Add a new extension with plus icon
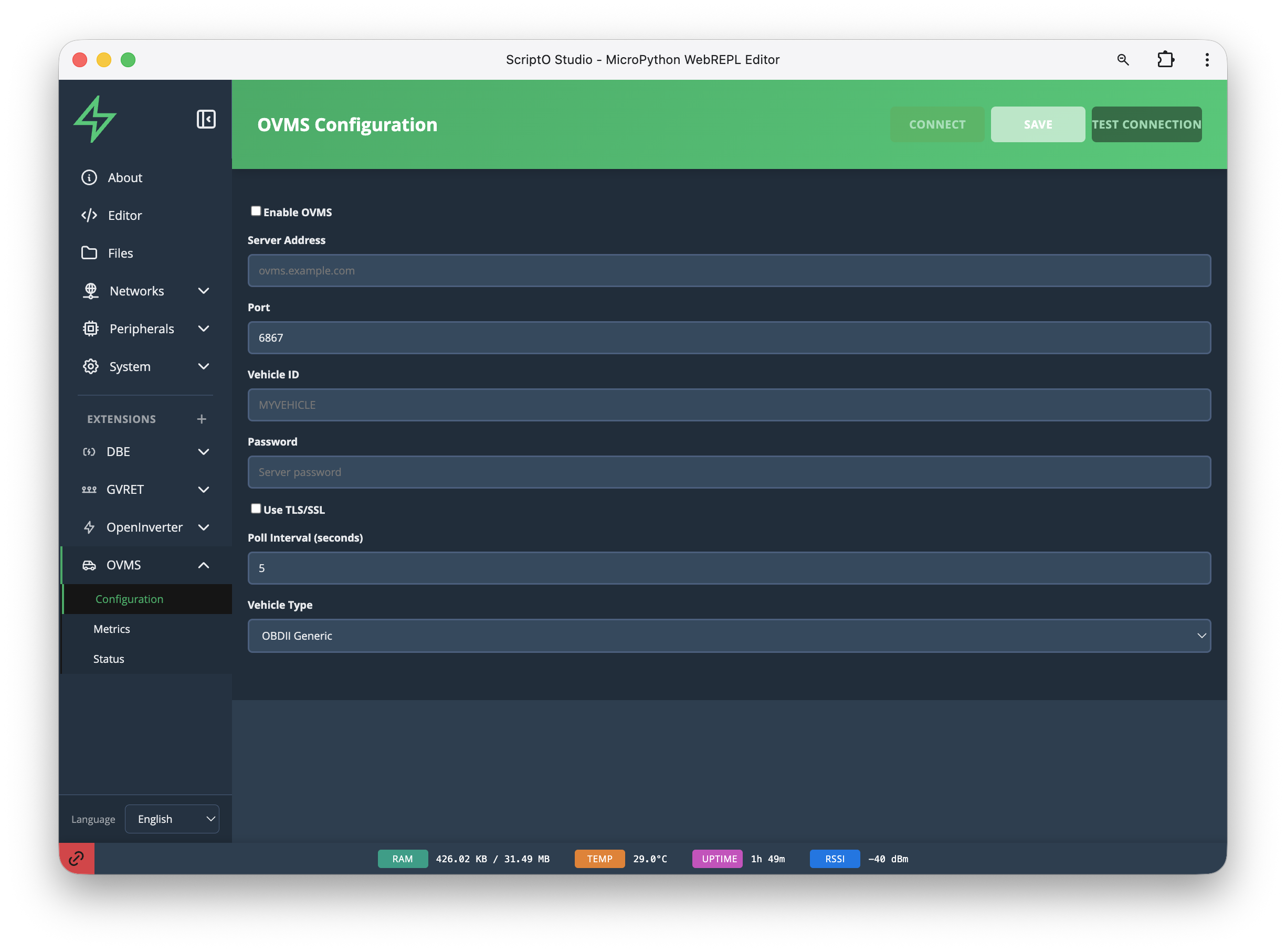The width and height of the screenshot is (1286, 952). (201, 419)
